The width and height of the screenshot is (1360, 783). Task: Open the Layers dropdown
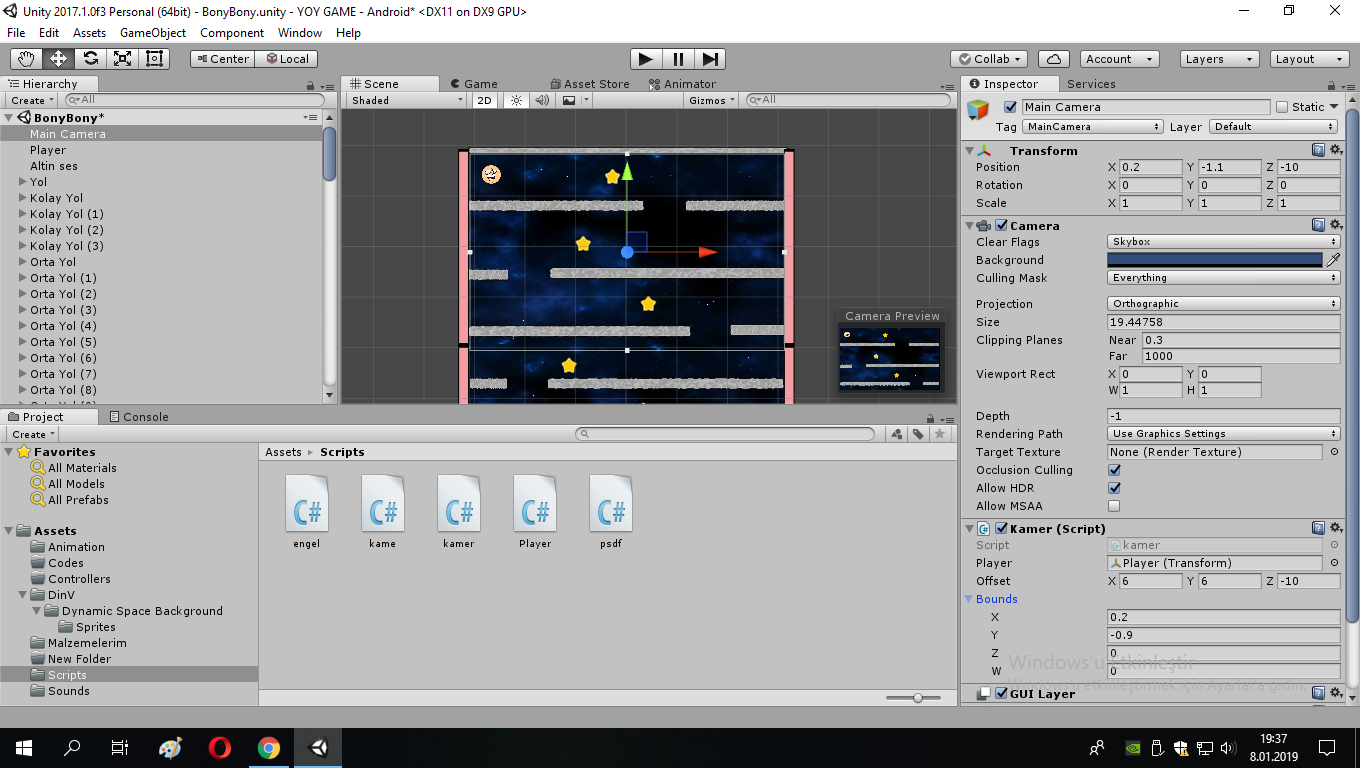click(x=1219, y=59)
